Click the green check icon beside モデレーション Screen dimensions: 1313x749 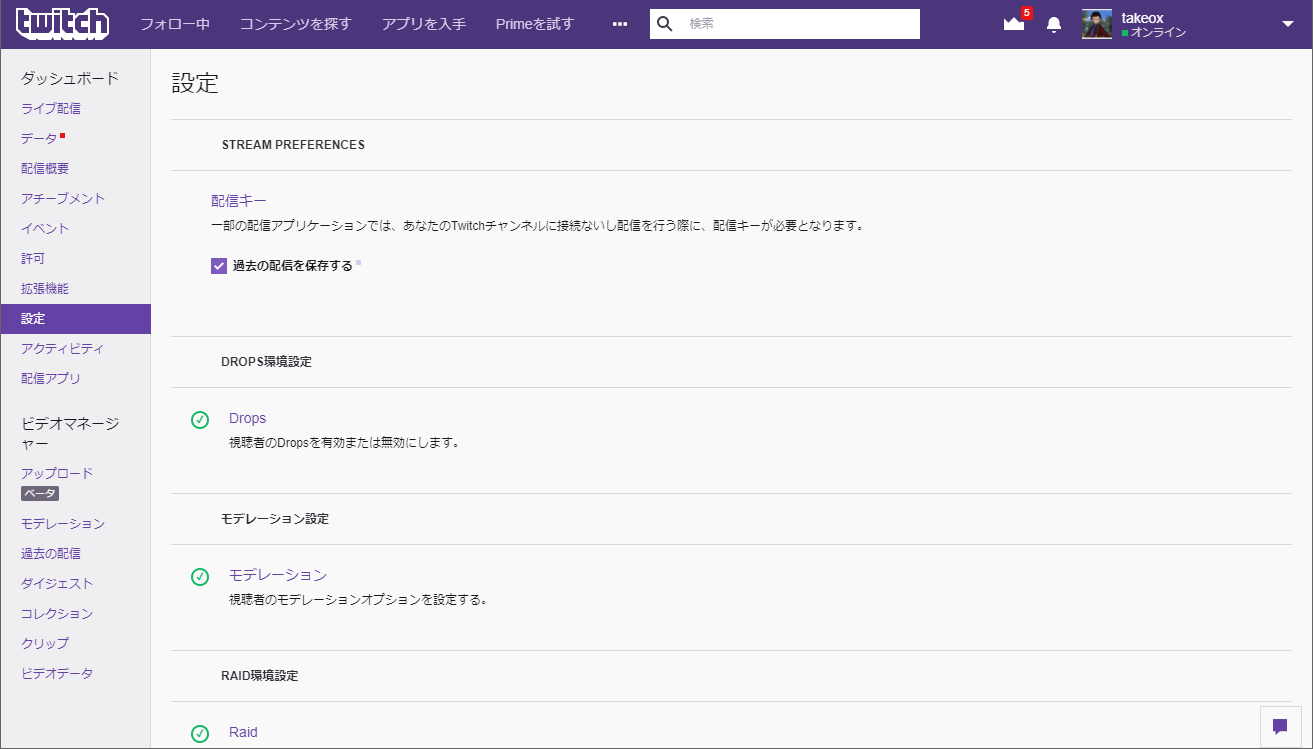pos(200,576)
